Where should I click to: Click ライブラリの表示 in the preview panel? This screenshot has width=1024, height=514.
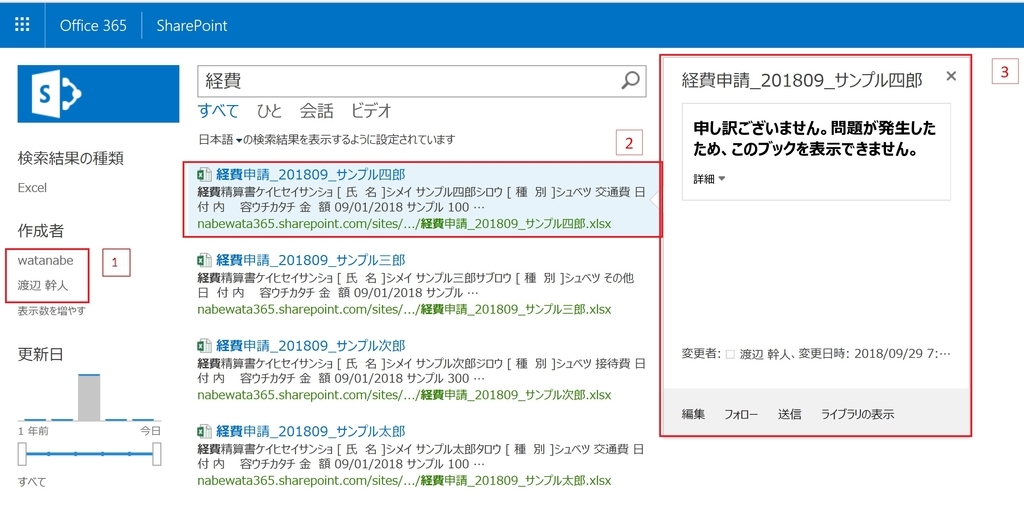pos(857,414)
